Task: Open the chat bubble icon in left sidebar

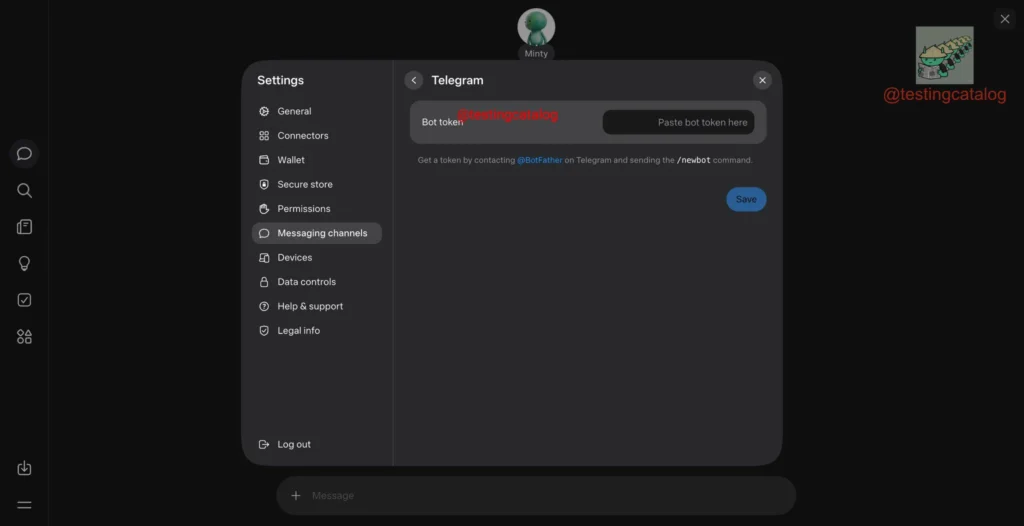Action: [x=24, y=154]
